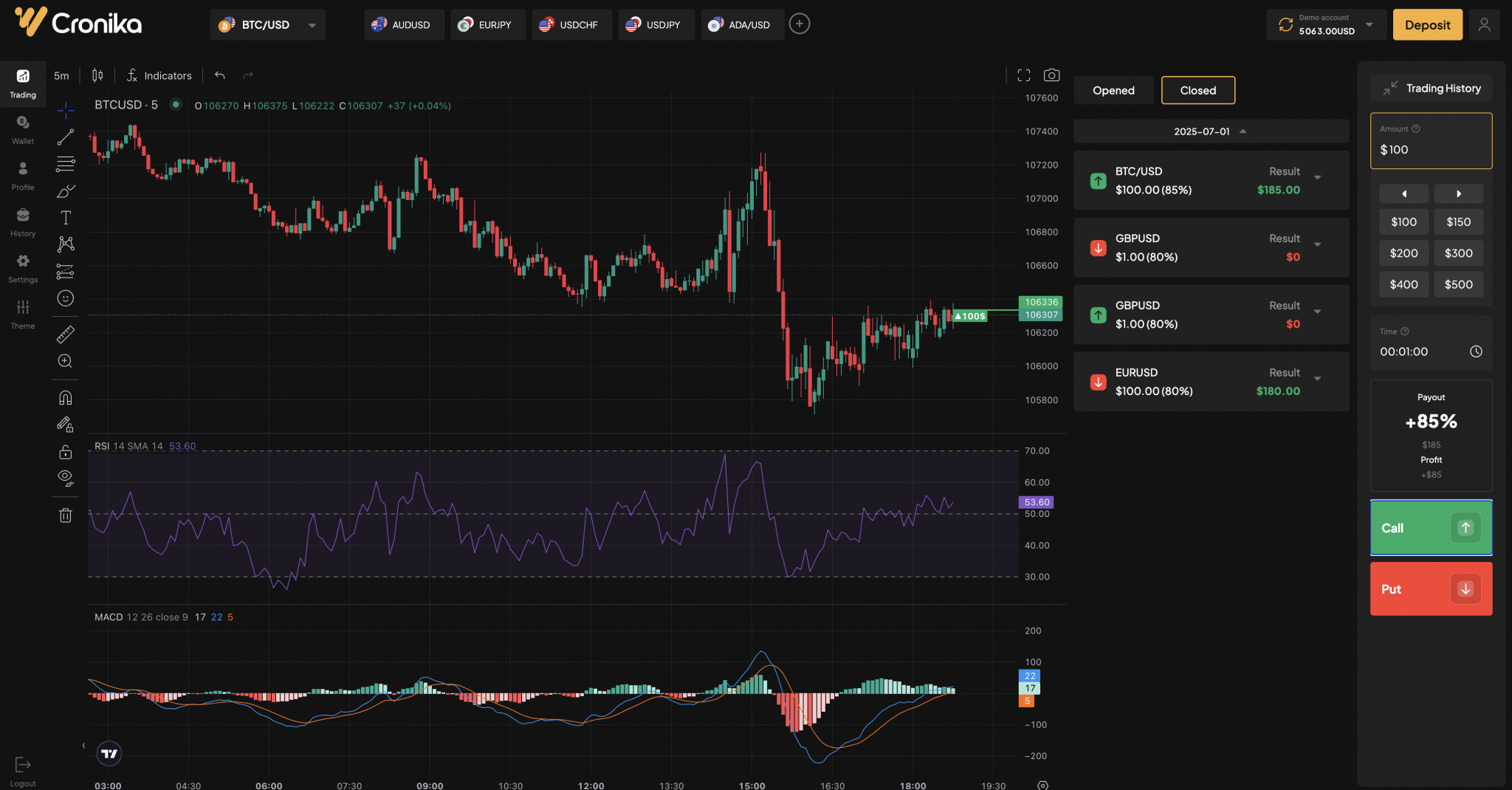
Task: Open the History sidebar section
Action: point(23,222)
